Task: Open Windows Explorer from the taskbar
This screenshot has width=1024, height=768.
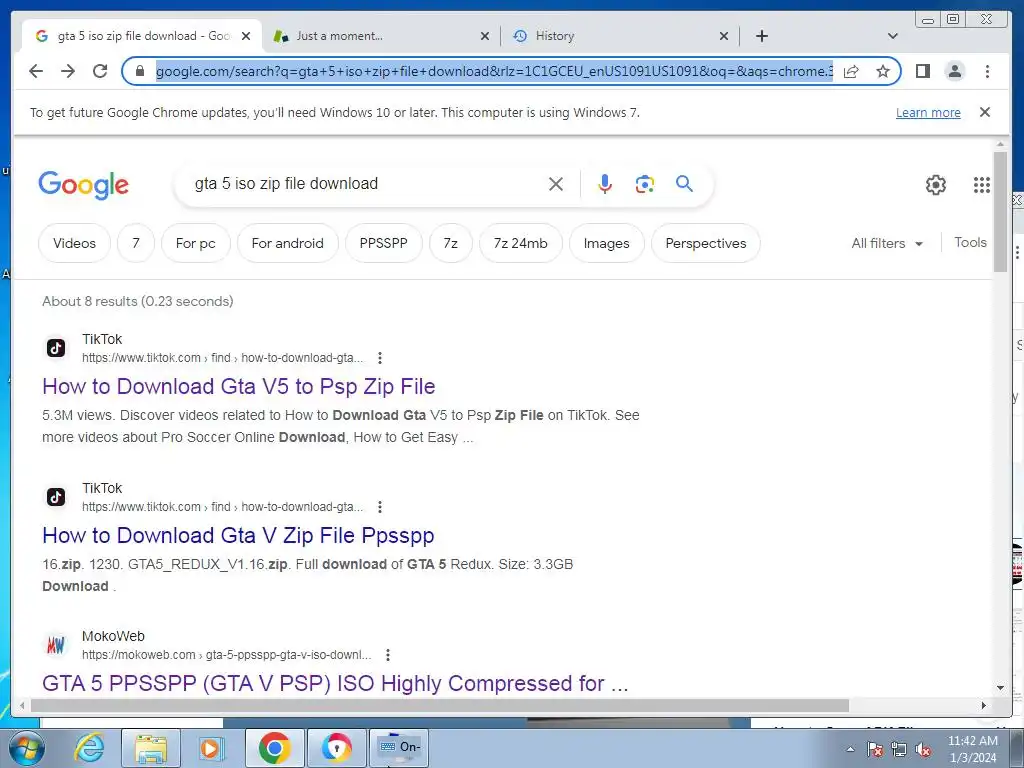Action: [x=151, y=748]
